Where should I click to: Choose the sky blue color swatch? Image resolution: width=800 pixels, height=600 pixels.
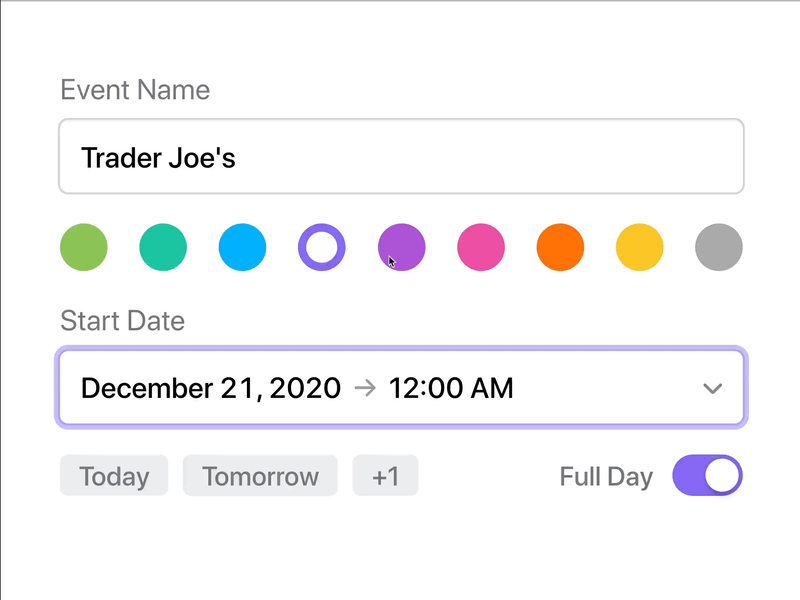pos(242,247)
